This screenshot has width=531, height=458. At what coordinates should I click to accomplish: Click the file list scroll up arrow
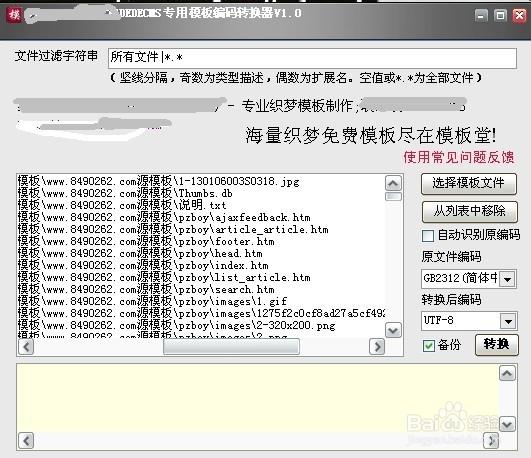click(x=393, y=183)
